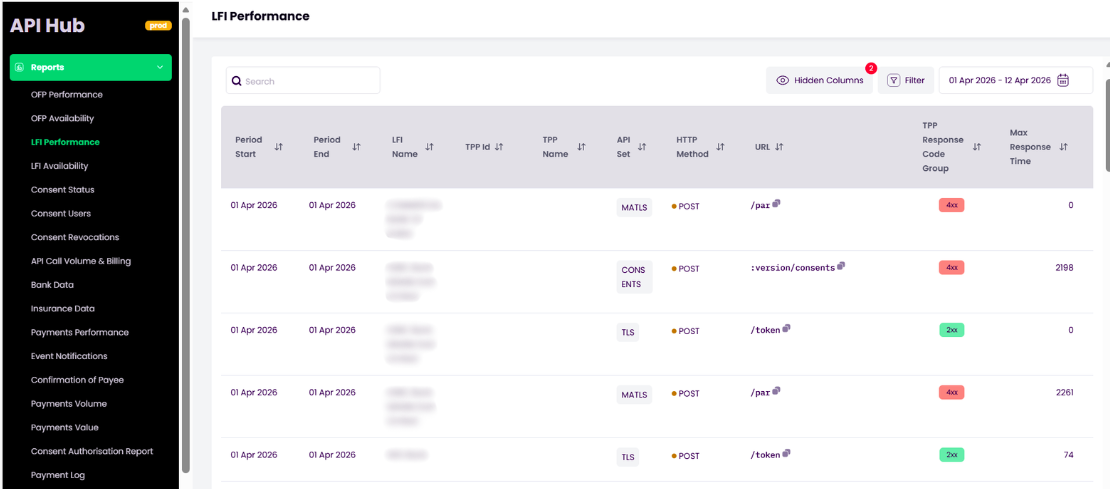The image size is (1110, 489).
Task: Open date range 01 Apr 2026 - 12 Apr 2026
Action: [1016, 81]
